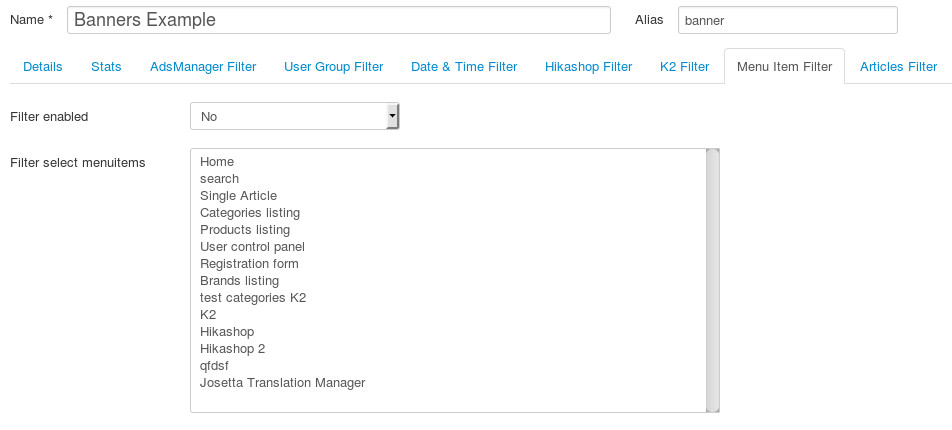952x430 pixels.
Task: Click the Menu Item Filter tab
Action: click(784, 67)
